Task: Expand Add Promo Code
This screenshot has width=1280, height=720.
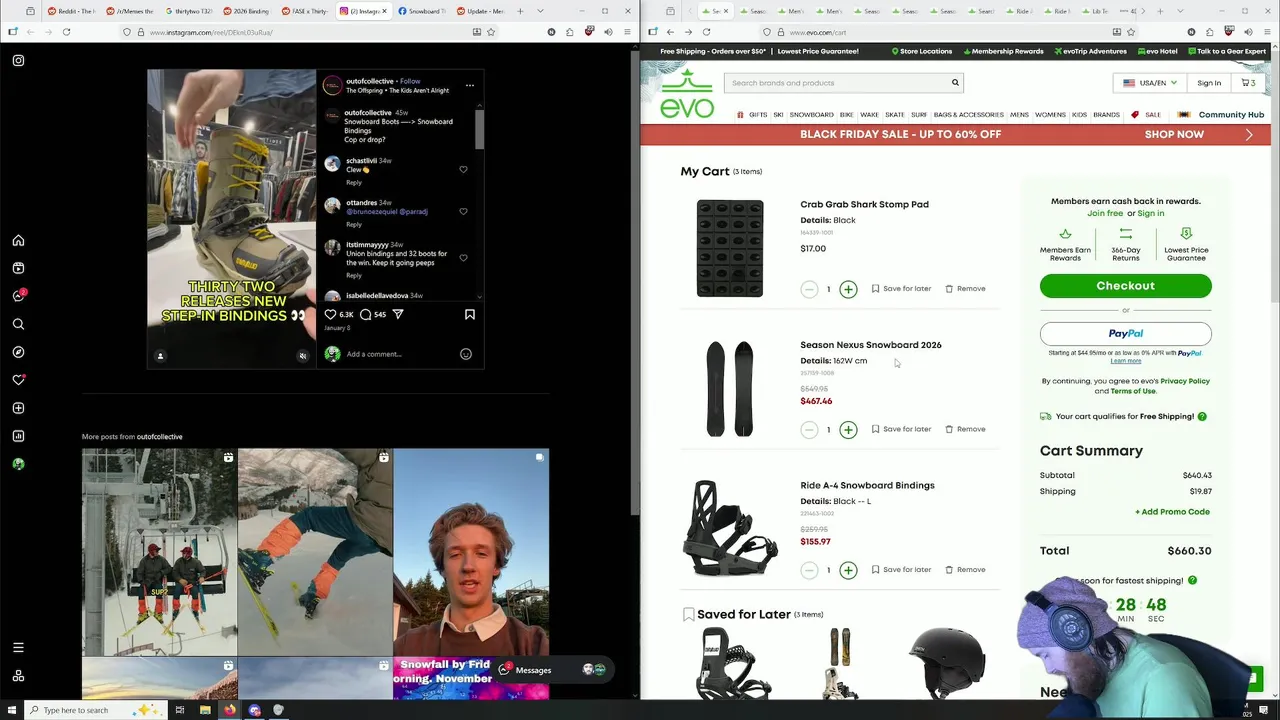Action: click(1172, 512)
